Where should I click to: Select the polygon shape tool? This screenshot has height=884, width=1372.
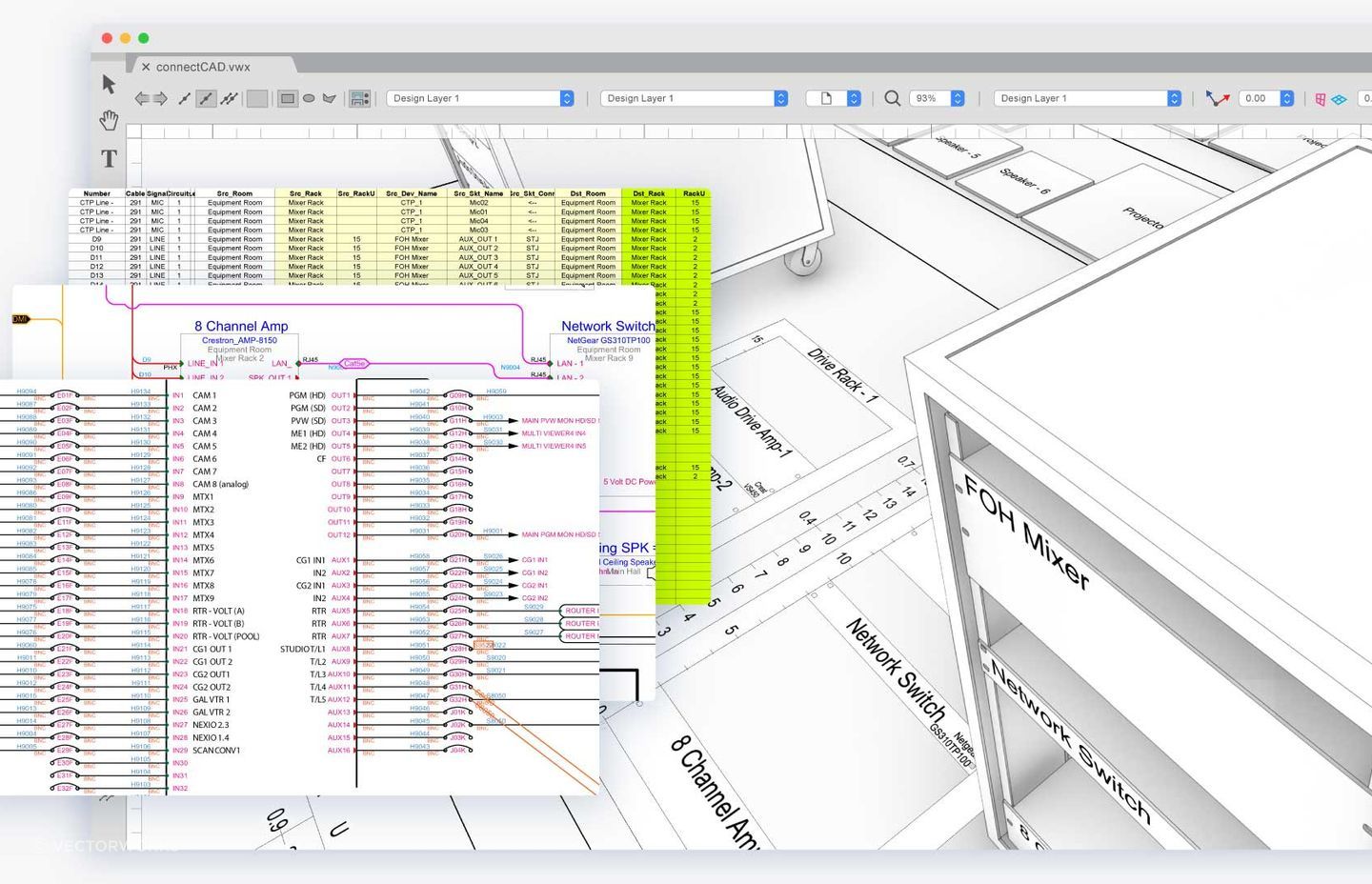[x=329, y=98]
